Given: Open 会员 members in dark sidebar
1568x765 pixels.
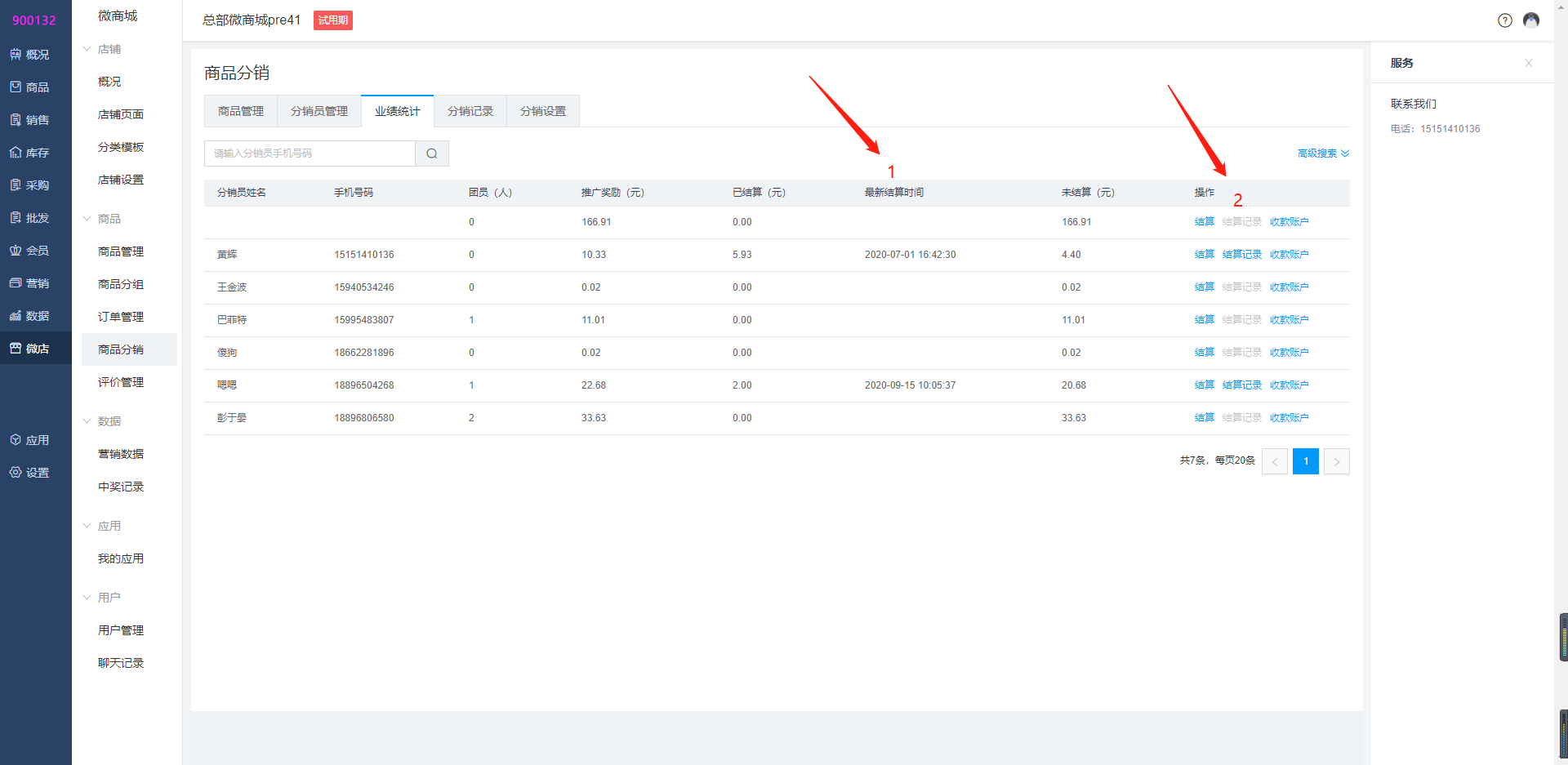Looking at the screenshot, I should pyautogui.click(x=29, y=251).
